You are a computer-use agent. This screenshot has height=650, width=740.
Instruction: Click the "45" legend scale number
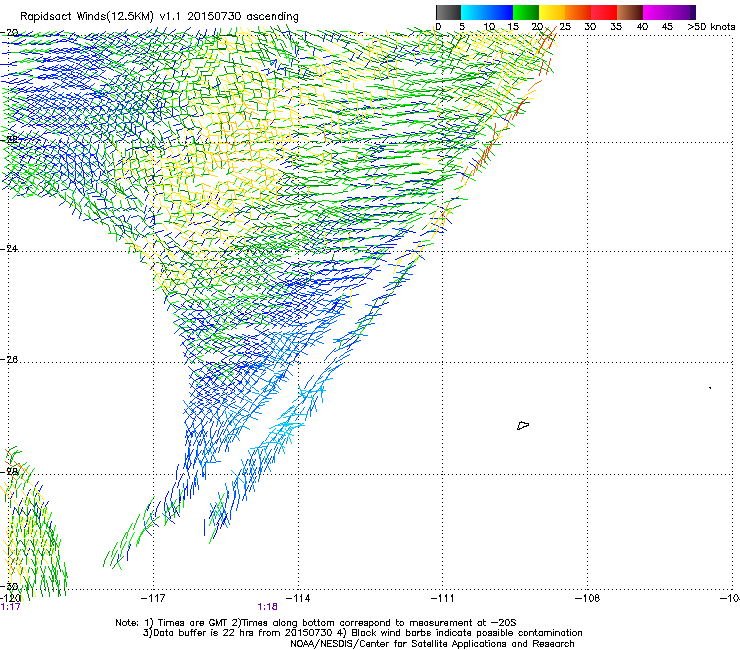pos(667,27)
